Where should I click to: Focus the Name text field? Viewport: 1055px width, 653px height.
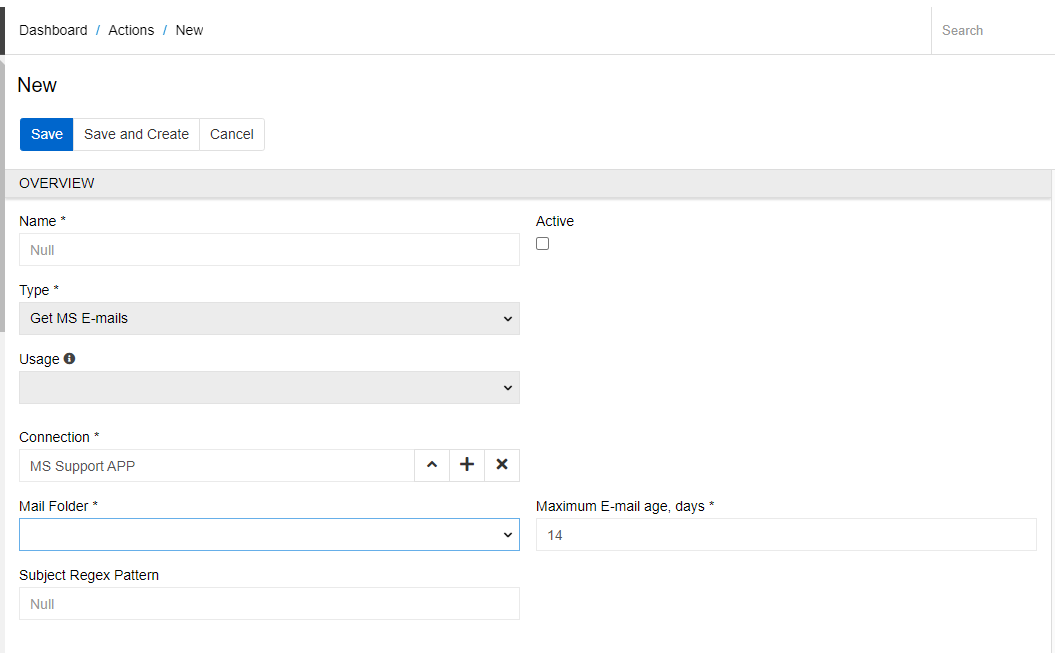tap(269, 250)
